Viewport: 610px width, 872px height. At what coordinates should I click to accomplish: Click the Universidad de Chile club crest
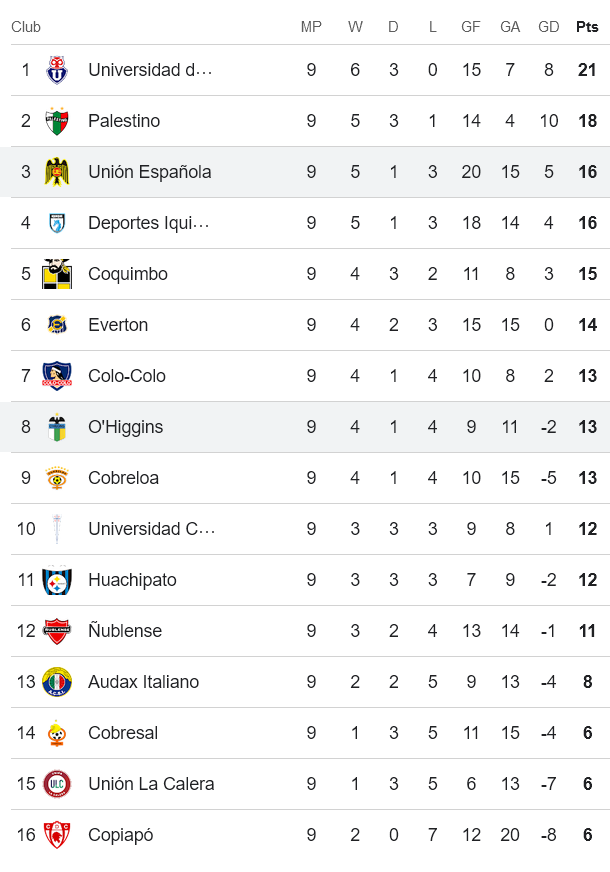click(x=57, y=70)
